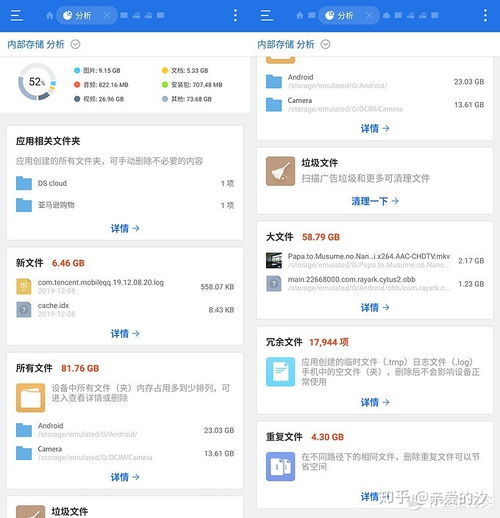
Task: Open 详情 under 大文件 section
Action: 375,307
